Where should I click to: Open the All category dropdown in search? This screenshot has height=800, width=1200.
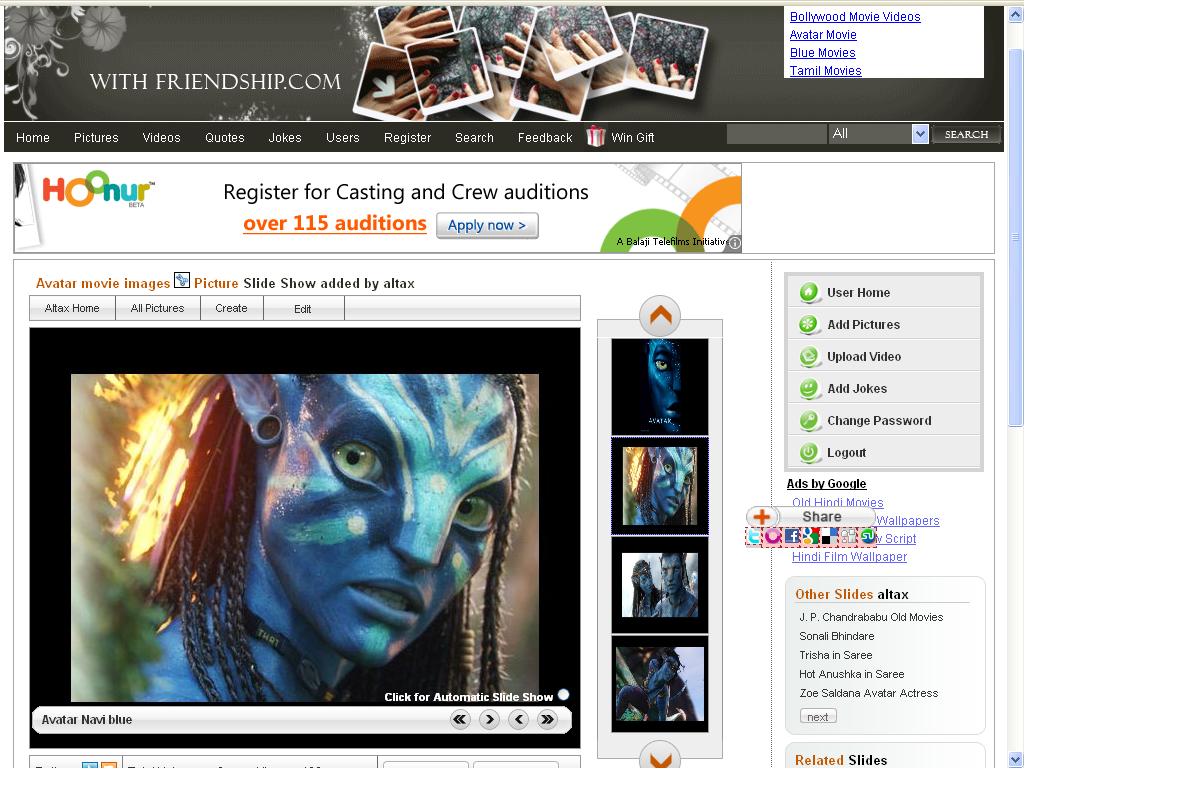[x=879, y=134]
